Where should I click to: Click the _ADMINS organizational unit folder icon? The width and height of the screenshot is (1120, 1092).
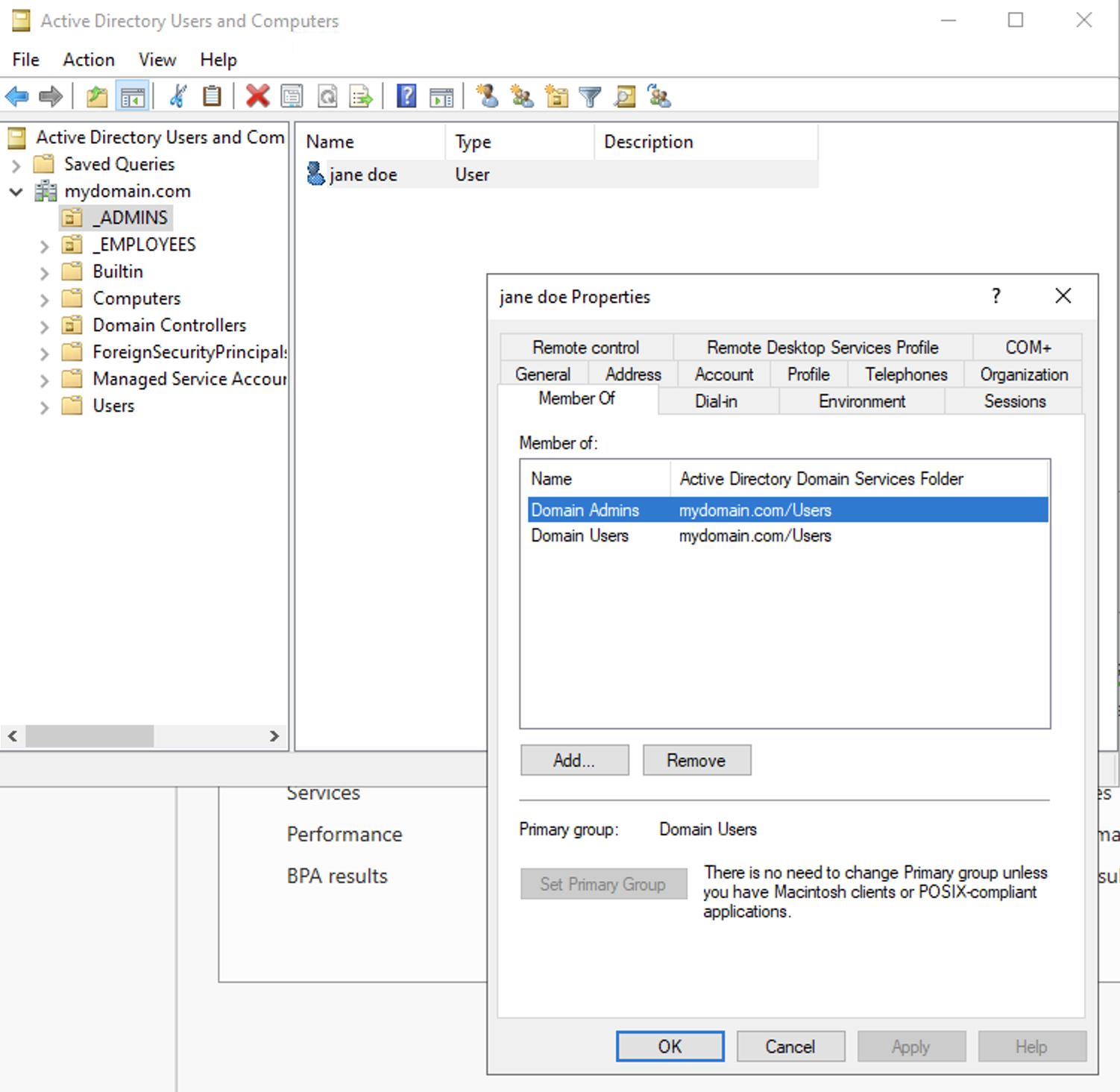coord(72,218)
